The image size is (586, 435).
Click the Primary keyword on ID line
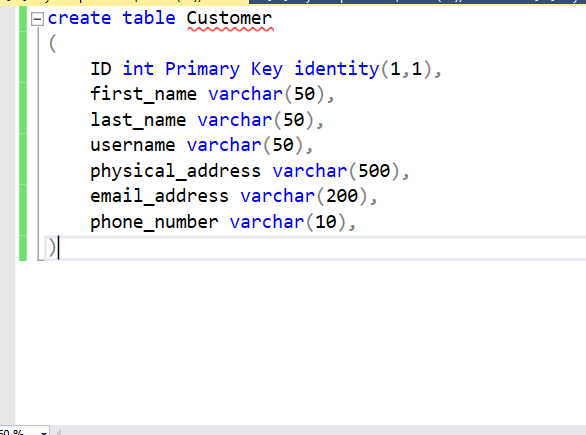click(202, 69)
